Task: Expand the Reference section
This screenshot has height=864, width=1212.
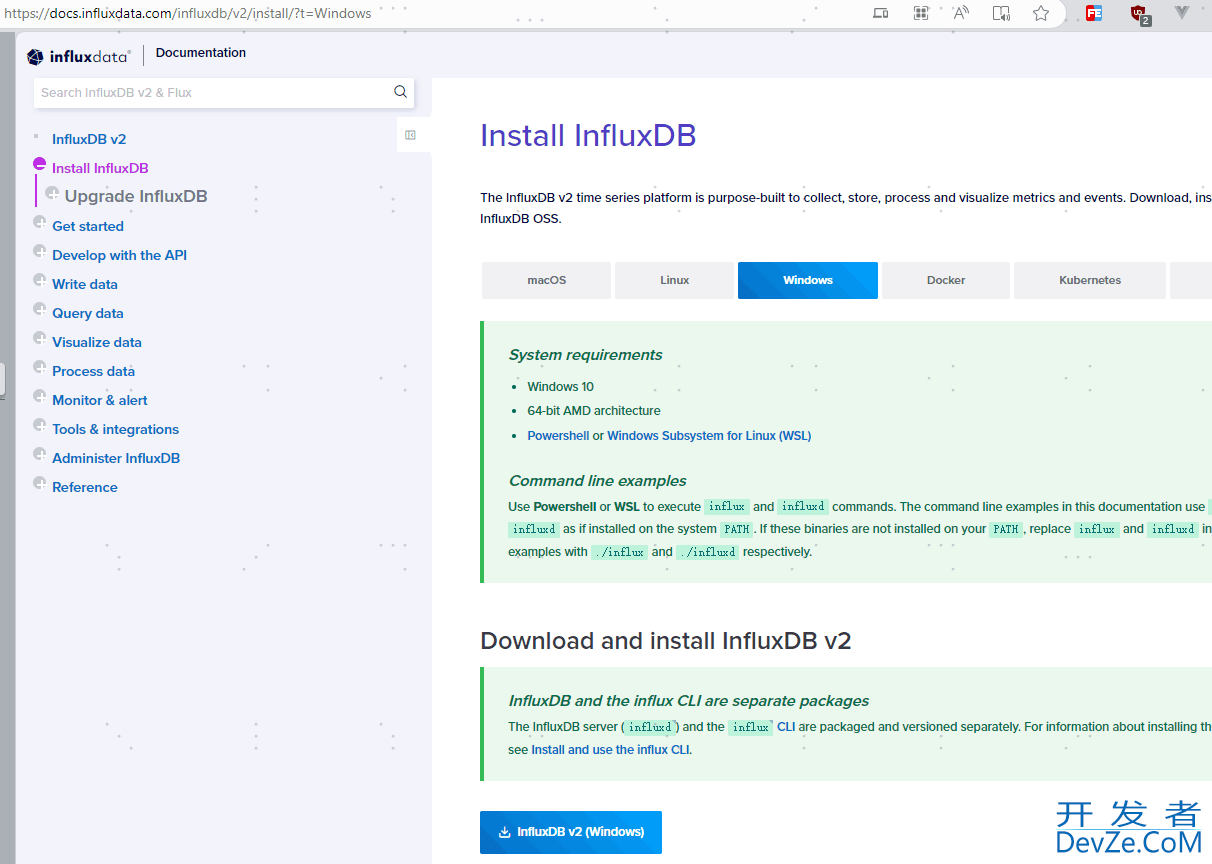Action: 39,483
